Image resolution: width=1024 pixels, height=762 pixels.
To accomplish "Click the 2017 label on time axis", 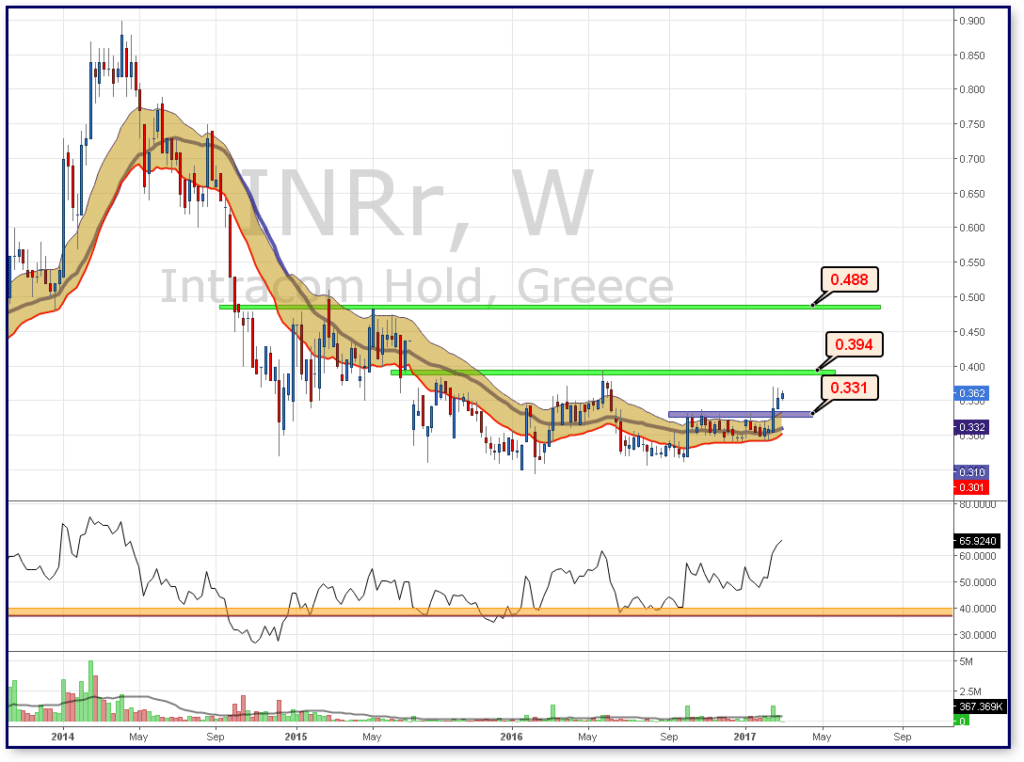I will coord(744,737).
